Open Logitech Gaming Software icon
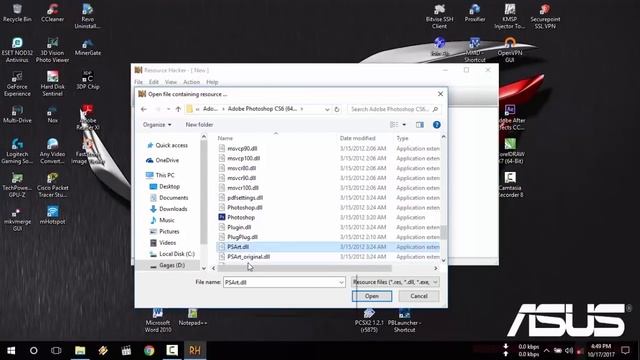The height and width of the screenshot is (360, 640). click(17, 151)
